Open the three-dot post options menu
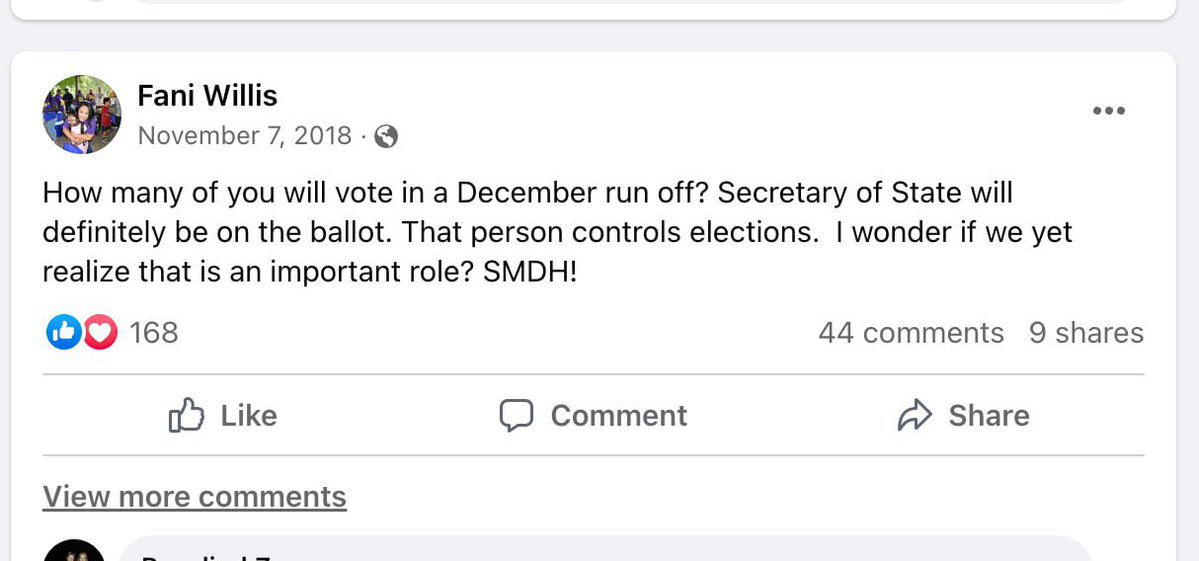The height and width of the screenshot is (561, 1199). 1108,111
